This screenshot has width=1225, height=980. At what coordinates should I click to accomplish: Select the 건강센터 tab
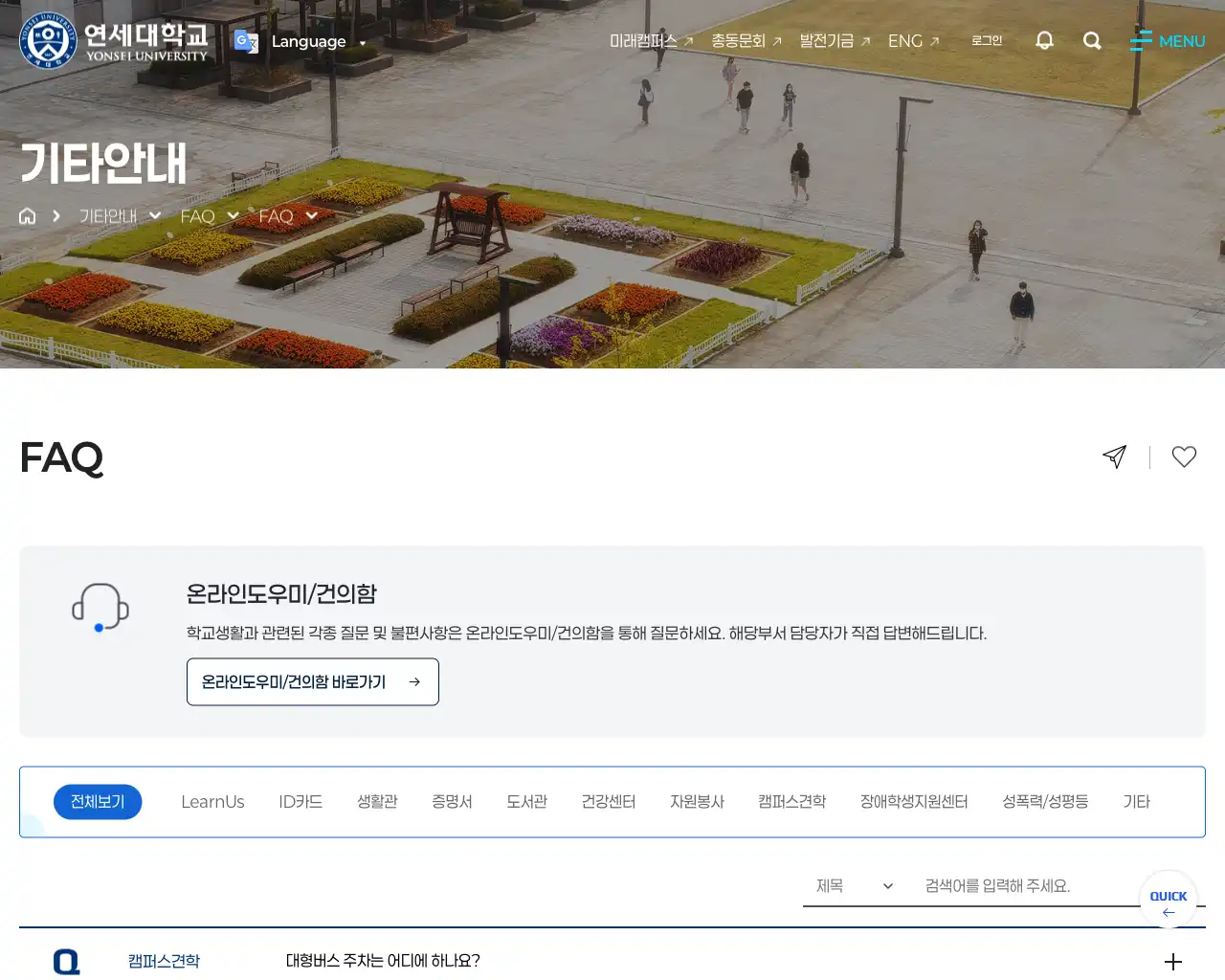tap(609, 802)
